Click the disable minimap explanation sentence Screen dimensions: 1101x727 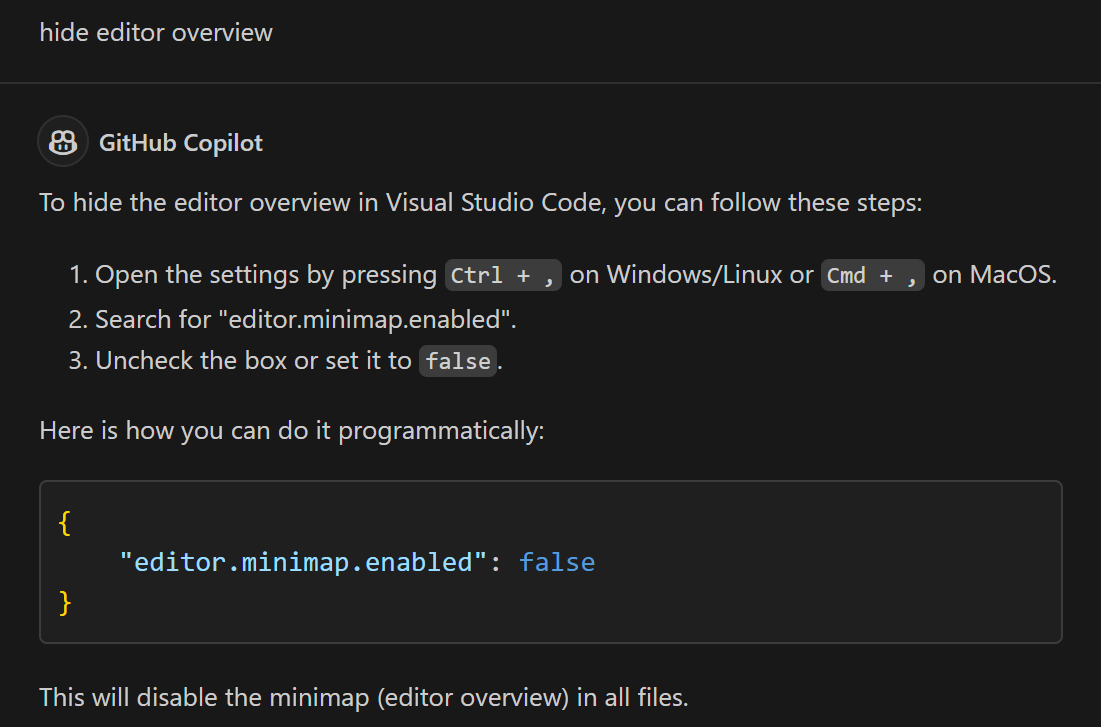point(362,697)
